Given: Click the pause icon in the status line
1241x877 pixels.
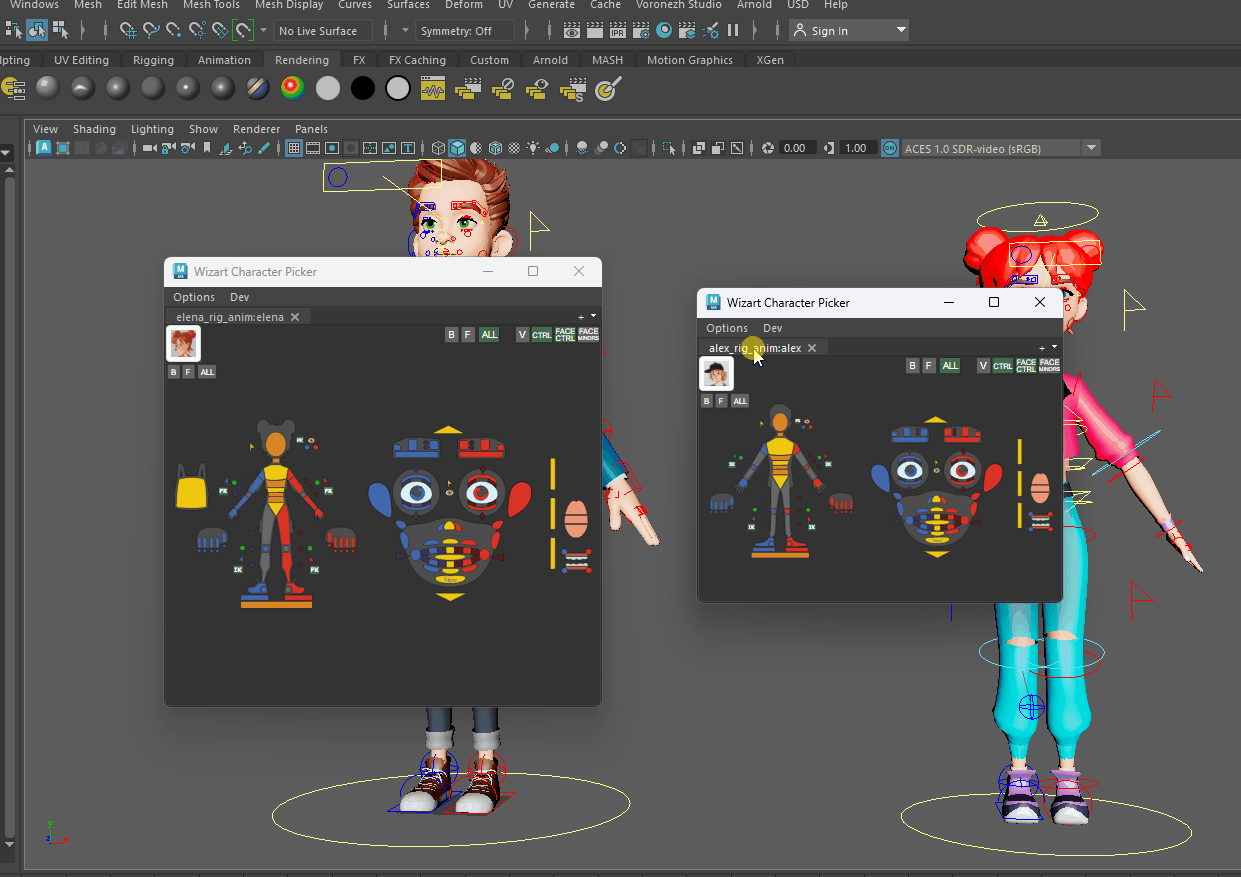Looking at the screenshot, I should [733, 31].
